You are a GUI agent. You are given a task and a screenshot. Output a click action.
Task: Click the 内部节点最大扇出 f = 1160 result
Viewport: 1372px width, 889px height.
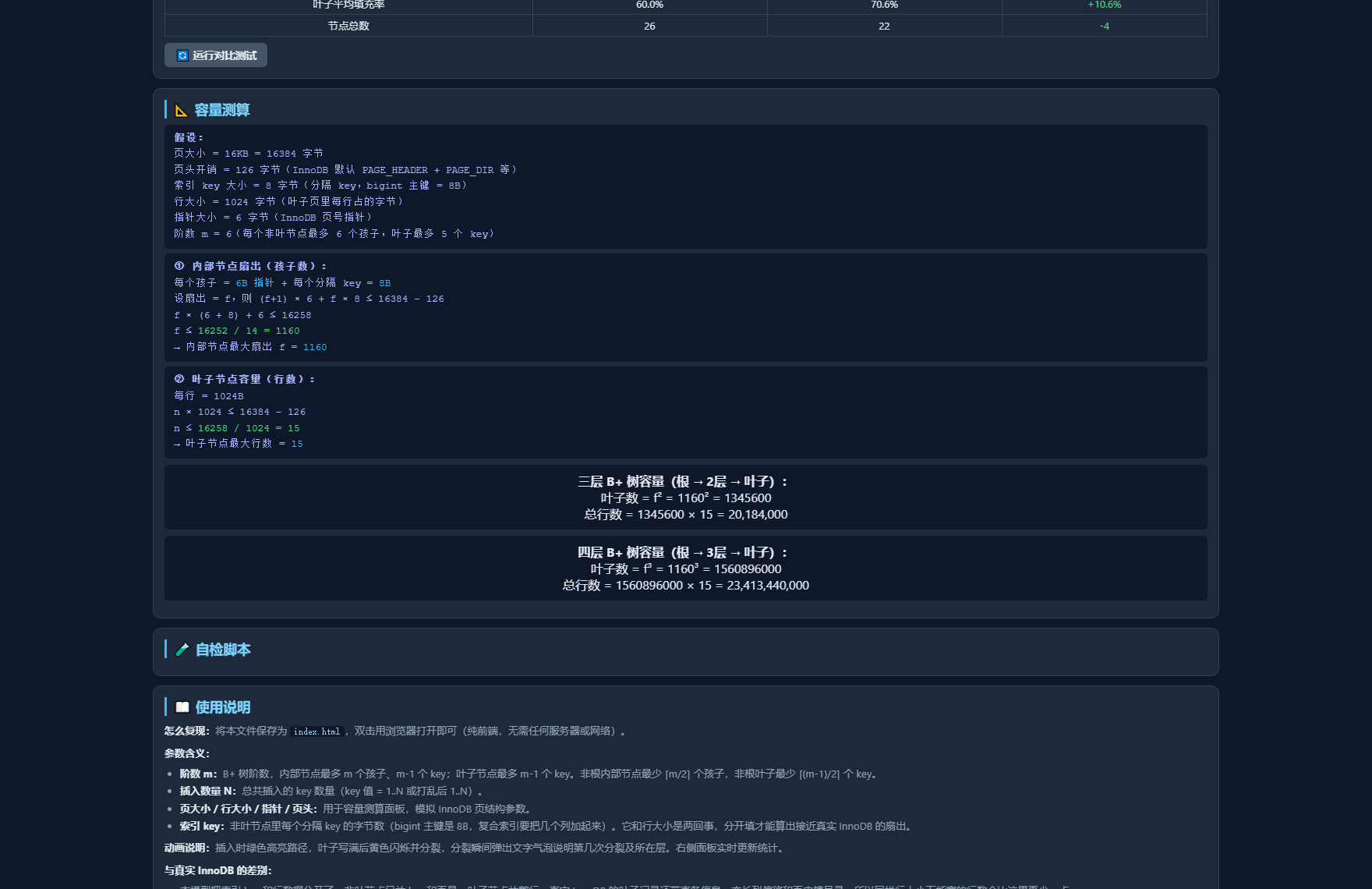click(x=250, y=347)
